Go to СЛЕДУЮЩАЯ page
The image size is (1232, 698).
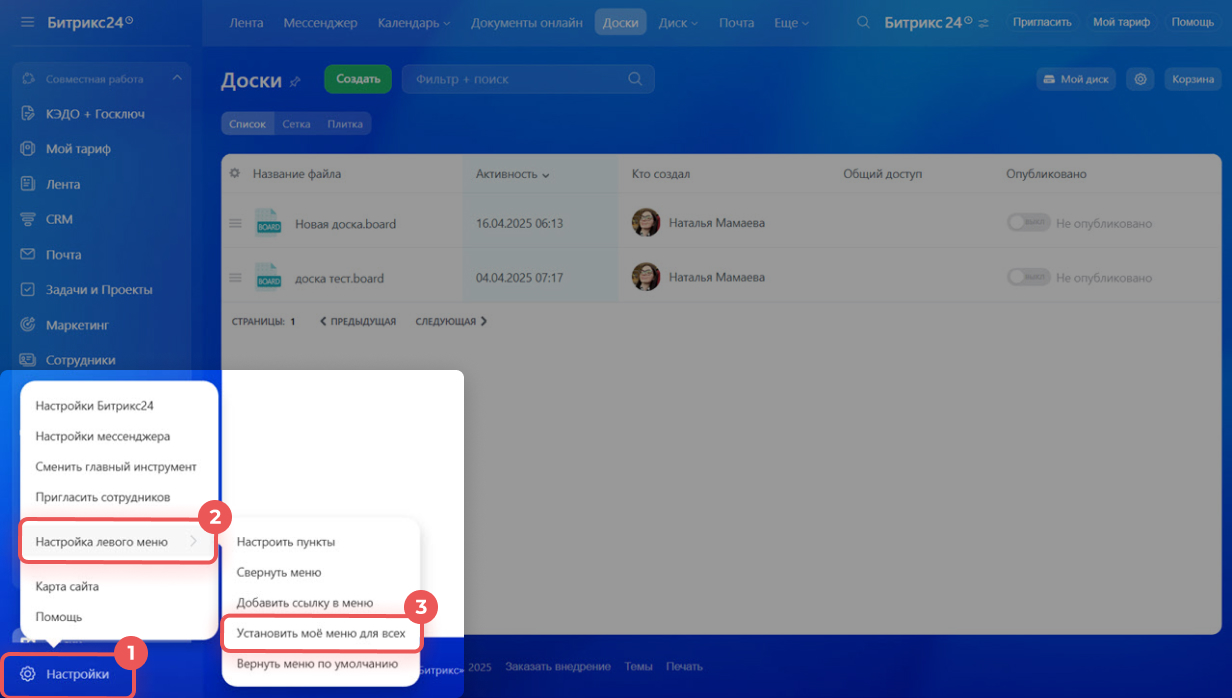(x=451, y=322)
